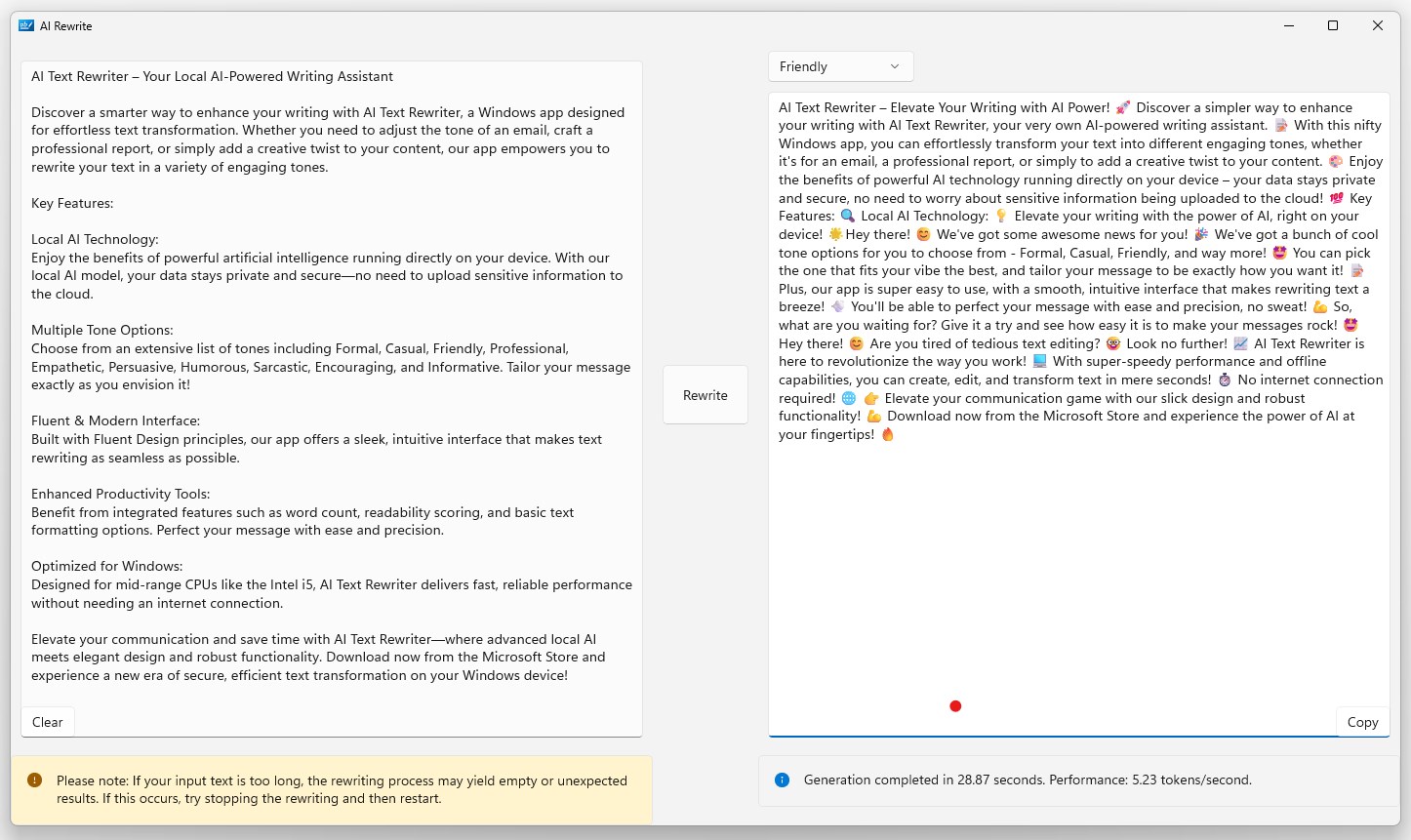Click the "Optimized for Windows:" heading
Screen dimensions: 1411x840
(x=107, y=566)
